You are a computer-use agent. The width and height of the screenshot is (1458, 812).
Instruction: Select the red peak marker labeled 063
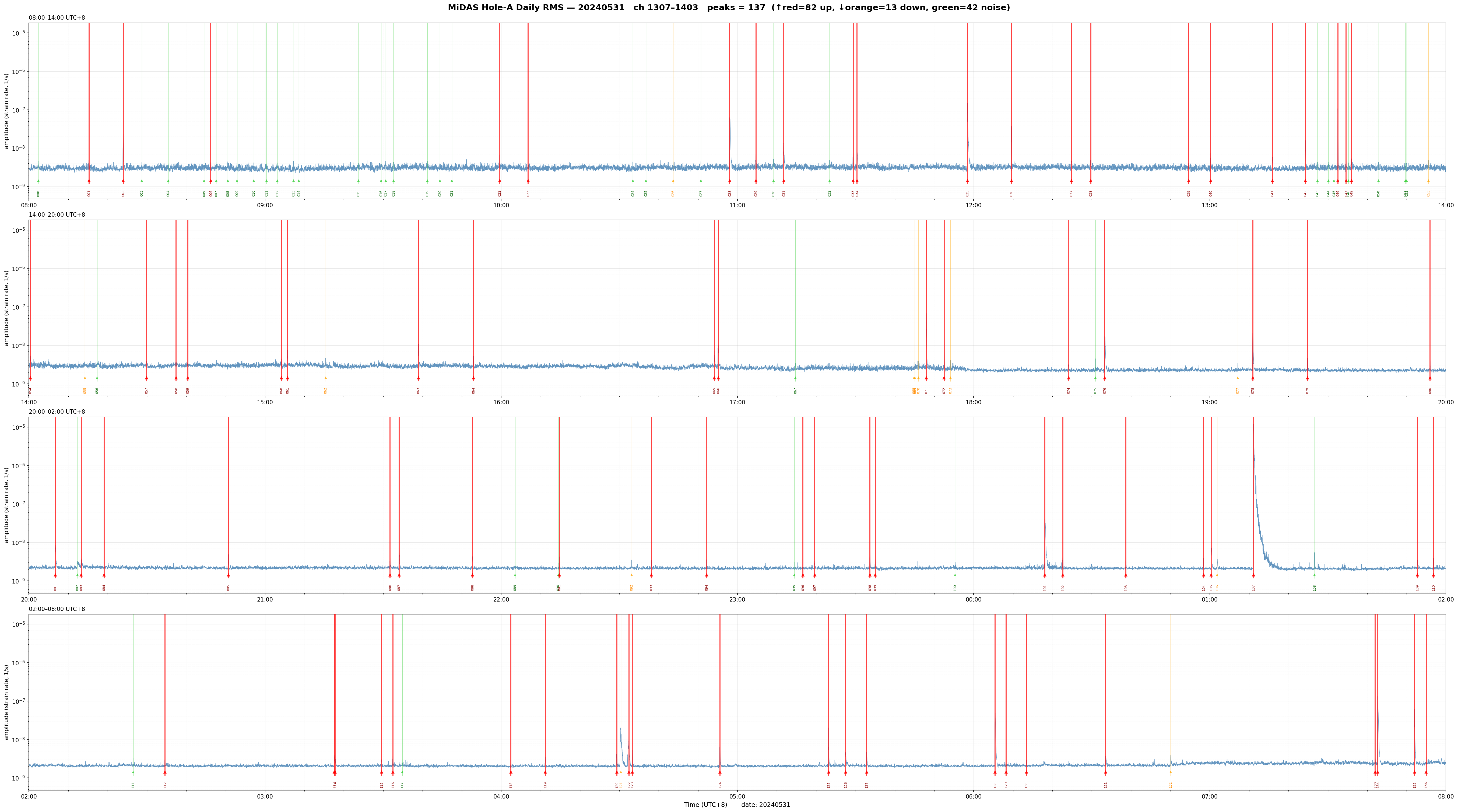(x=419, y=378)
